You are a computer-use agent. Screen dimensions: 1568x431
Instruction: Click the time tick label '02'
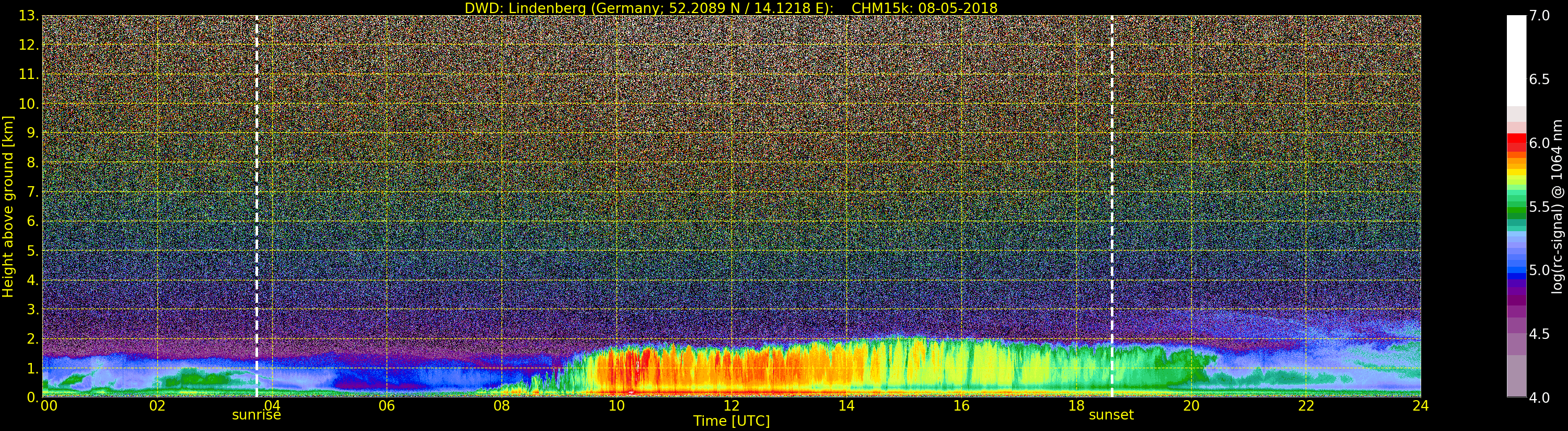[x=157, y=405]
